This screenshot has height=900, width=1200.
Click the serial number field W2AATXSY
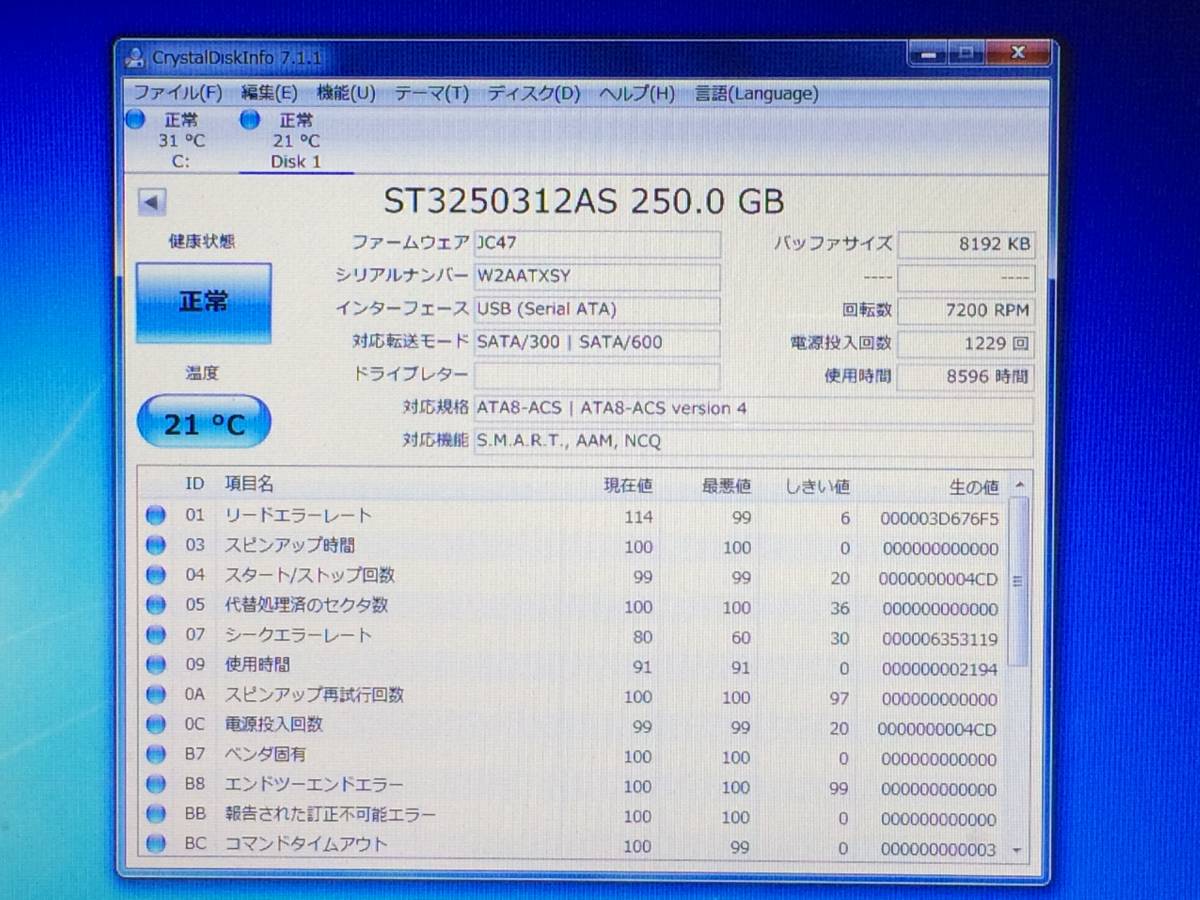point(597,276)
